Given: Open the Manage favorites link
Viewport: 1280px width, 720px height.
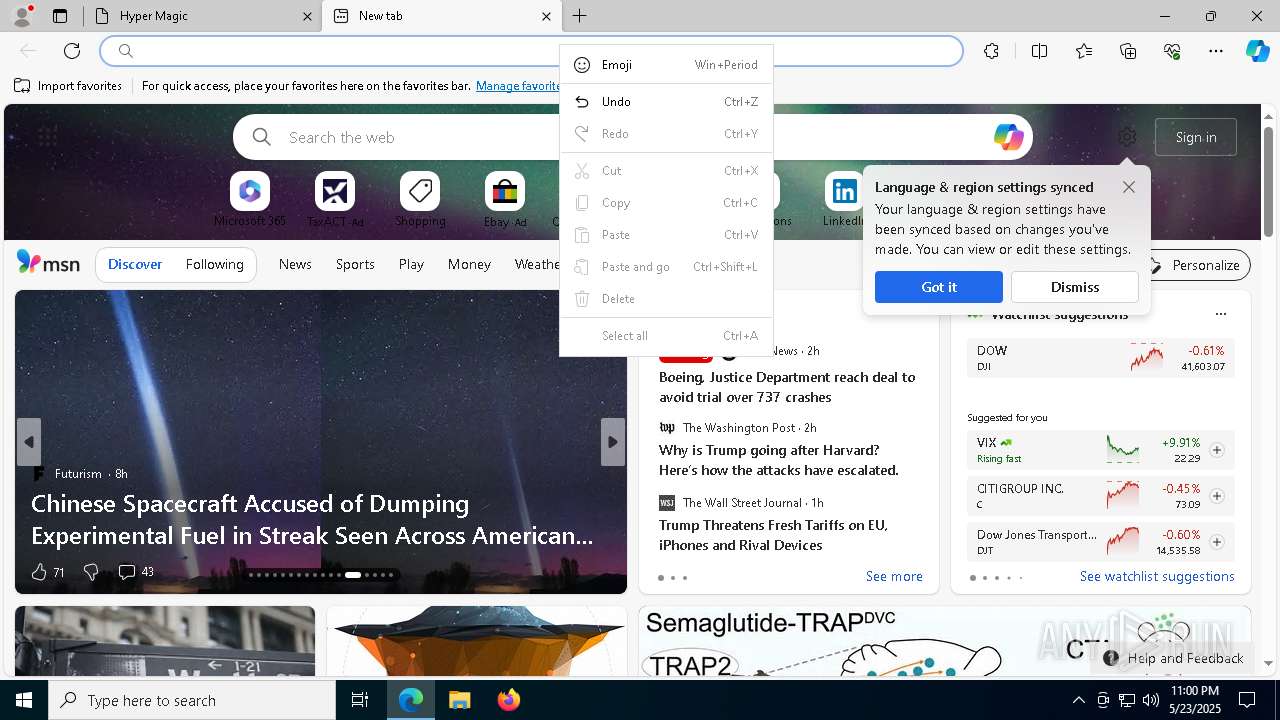Looking at the screenshot, I should [x=518, y=86].
